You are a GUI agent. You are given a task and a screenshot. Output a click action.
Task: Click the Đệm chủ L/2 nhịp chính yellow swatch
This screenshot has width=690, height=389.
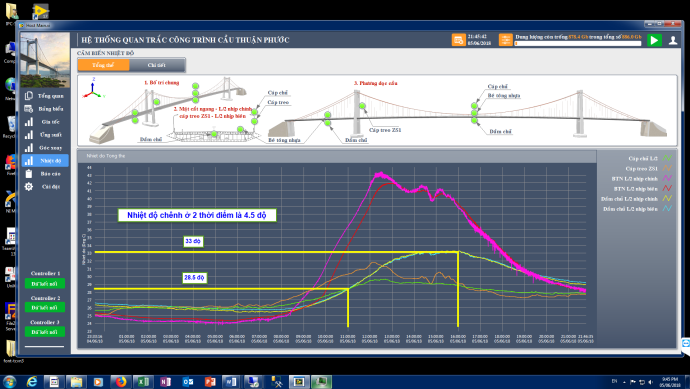667,199
